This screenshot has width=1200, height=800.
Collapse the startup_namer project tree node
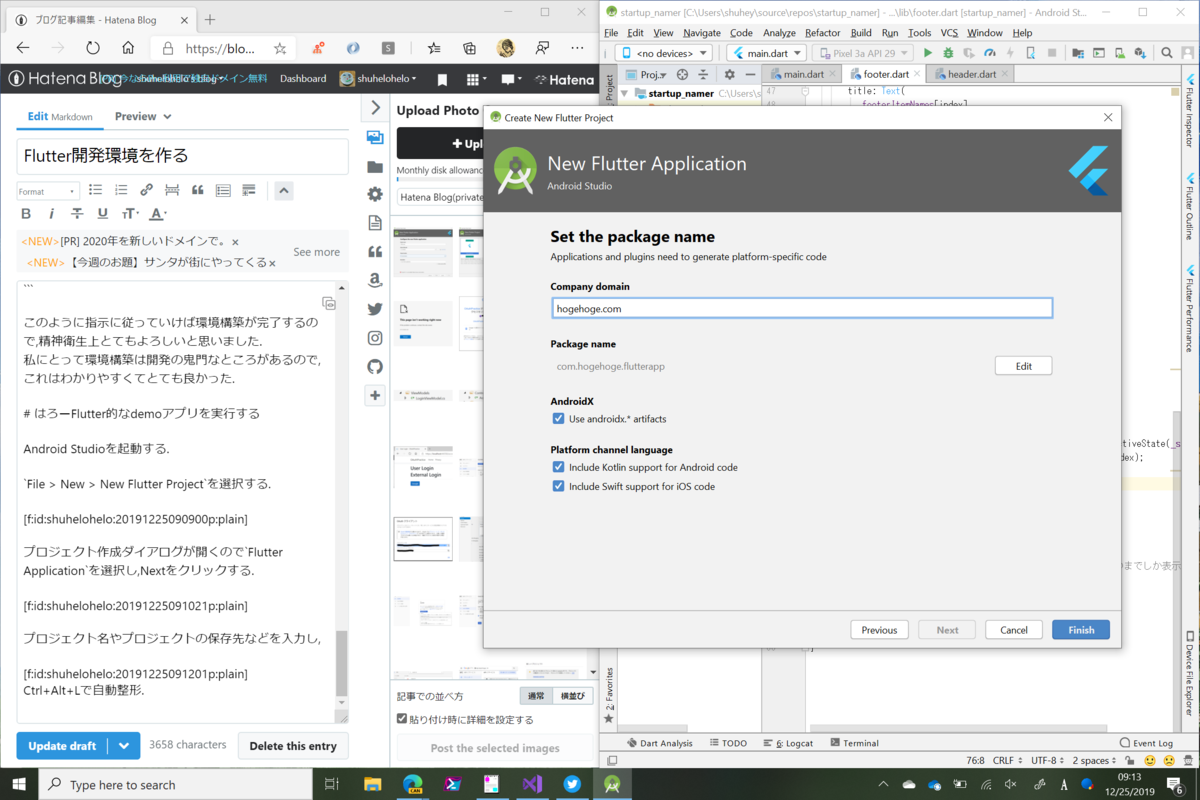(625, 94)
